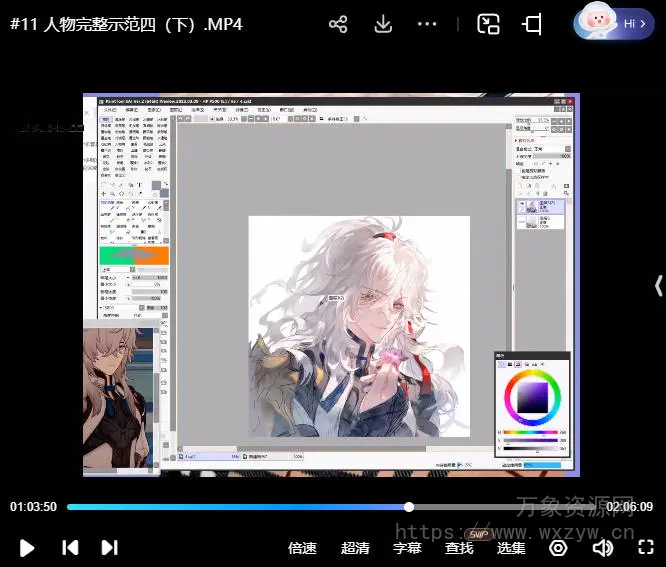Image resolution: width=666 pixels, height=567 pixels.
Task: Expand the side panel with the right-edge chevron
Action: (657, 286)
